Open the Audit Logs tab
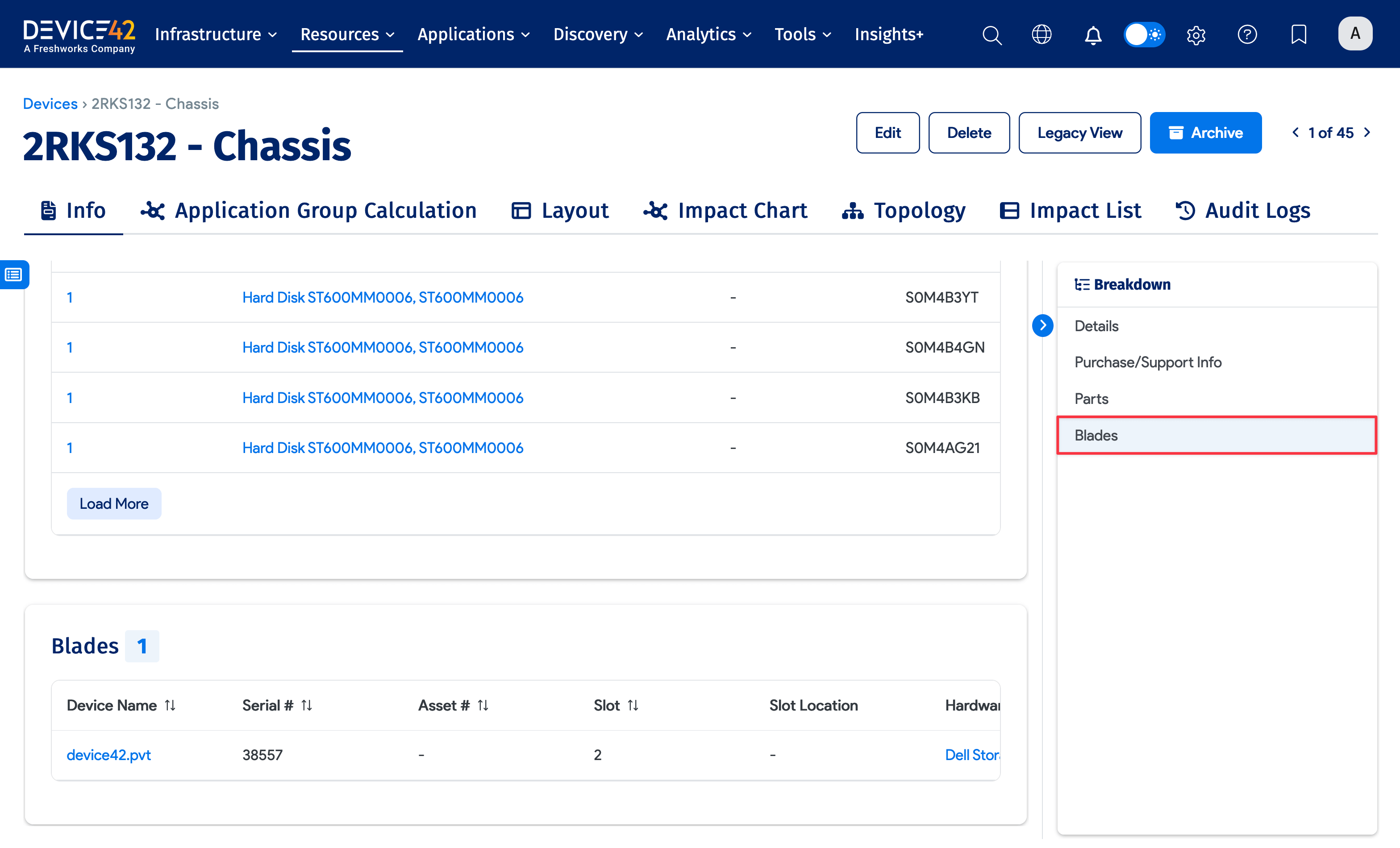The height and width of the screenshot is (848, 1400). pos(1242,211)
